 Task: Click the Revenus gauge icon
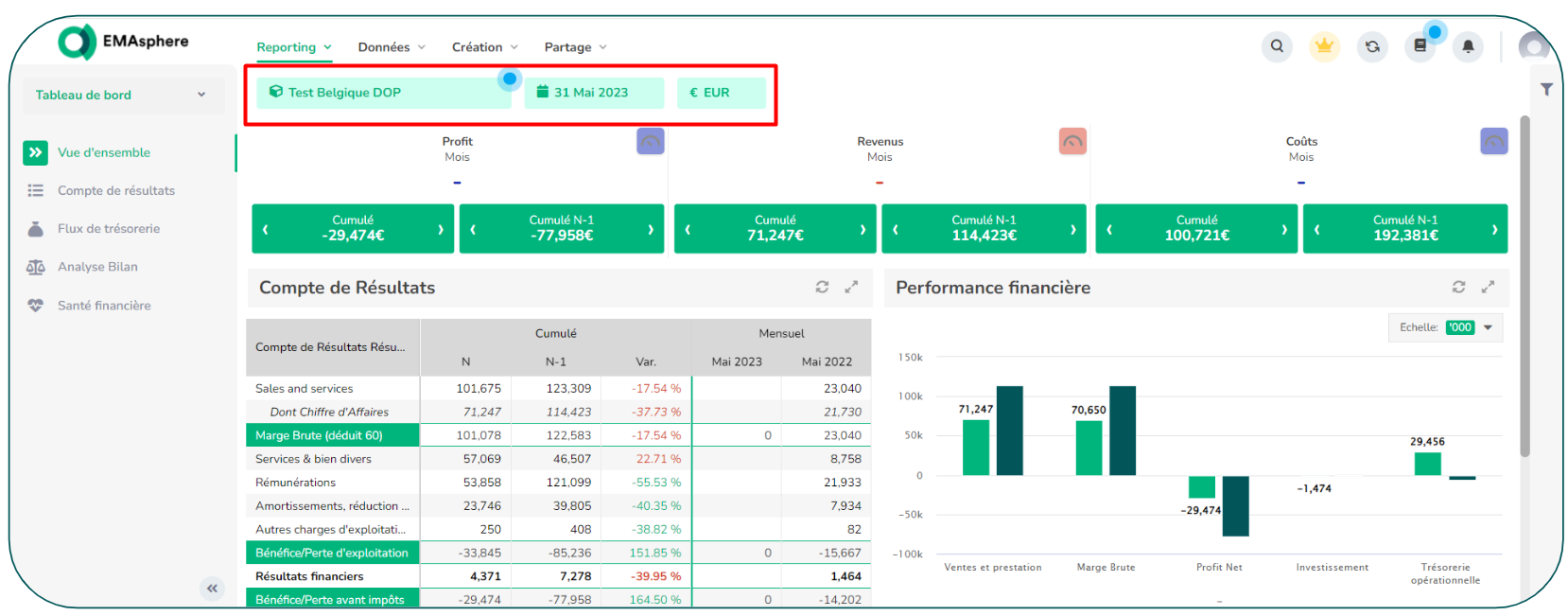tap(1072, 142)
